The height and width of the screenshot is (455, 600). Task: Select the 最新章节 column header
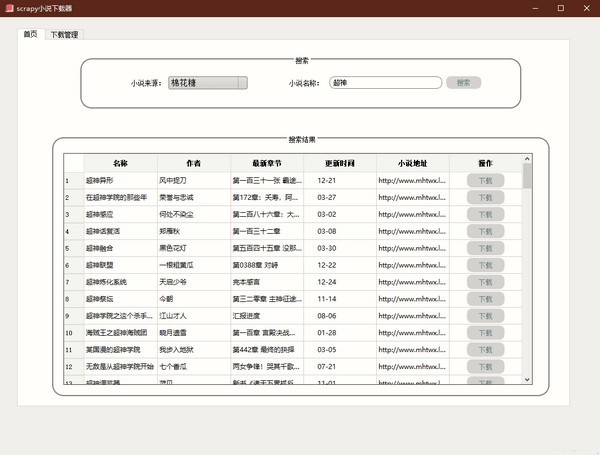click(267, 163)
